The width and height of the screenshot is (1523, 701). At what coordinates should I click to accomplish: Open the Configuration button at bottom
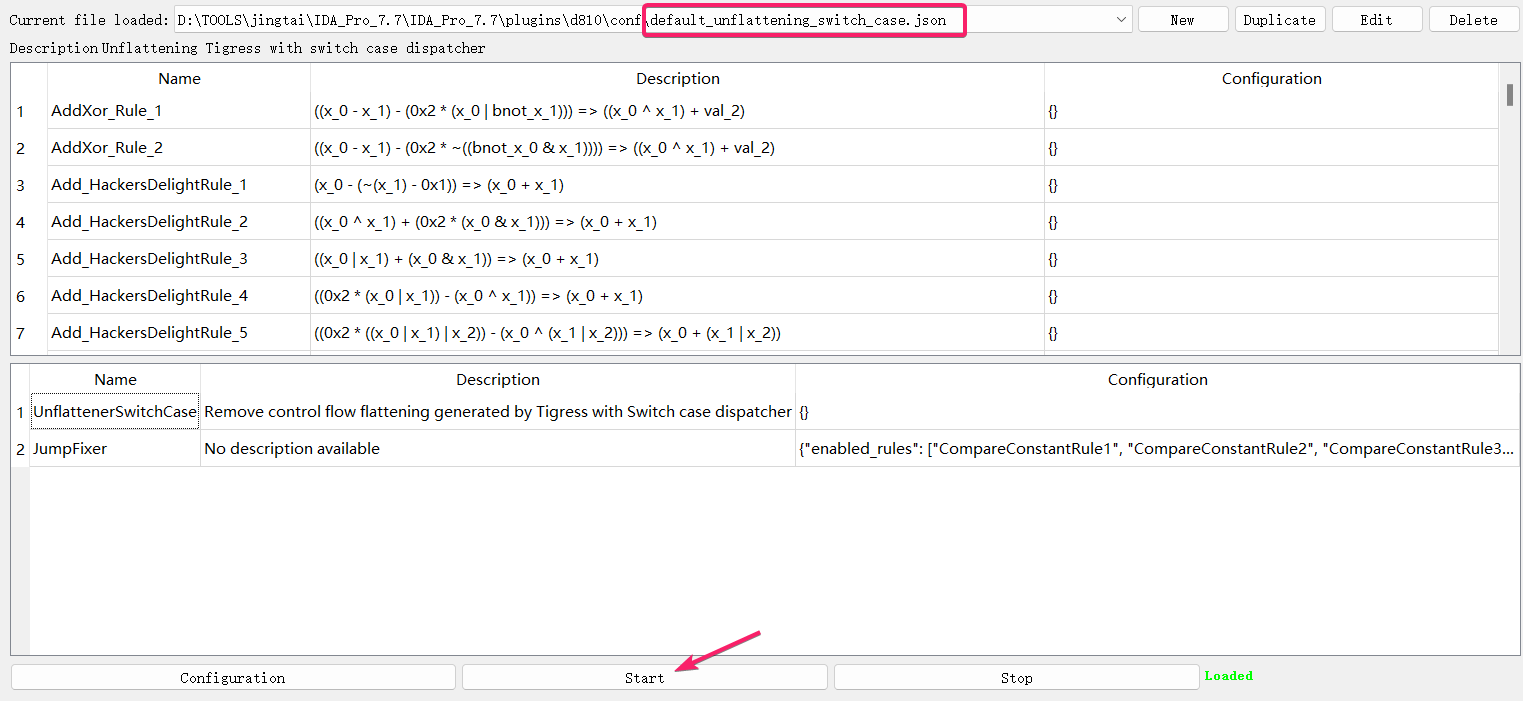pyautogui.click(x=232, y=678)
